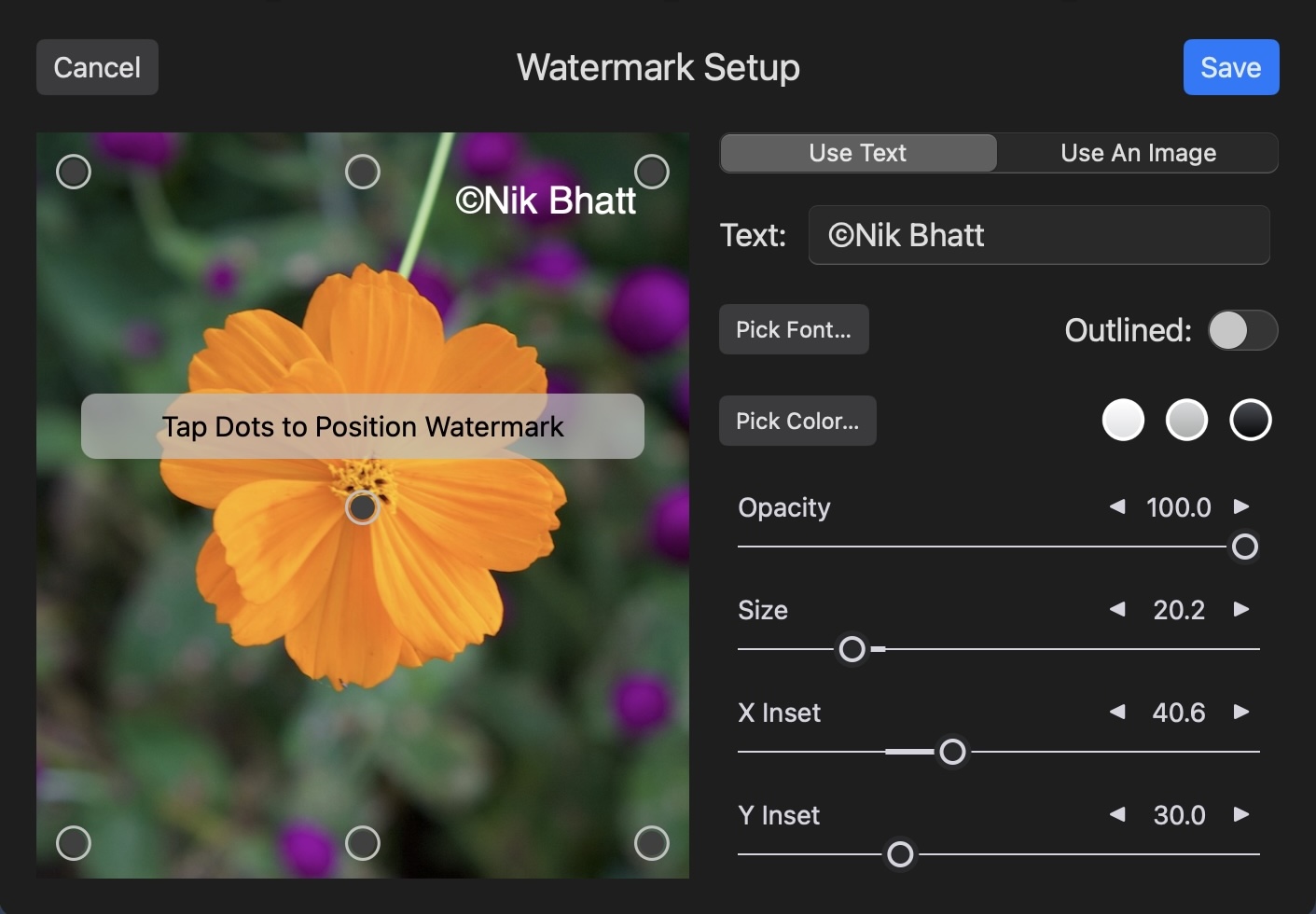Decrease X Inset with left arrow
The width and height of the screenshot is (1316, 914).
pos(1116,712)
